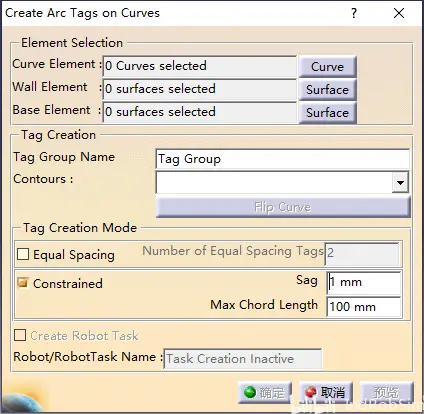Confirm with the green 确定 button
This screenshot has height=414, width=424.
[x=265, y=392]
